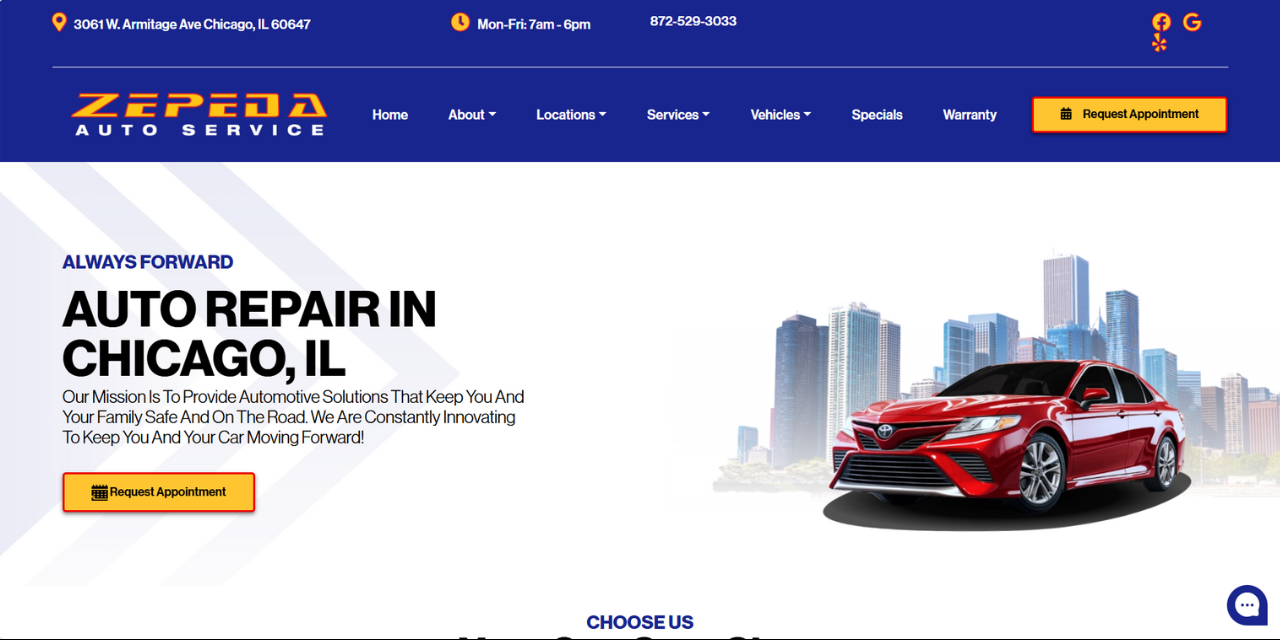Open the Vehicles dropdown
The width and height of the screenshot is (1280, 640).
coord(780,114)
